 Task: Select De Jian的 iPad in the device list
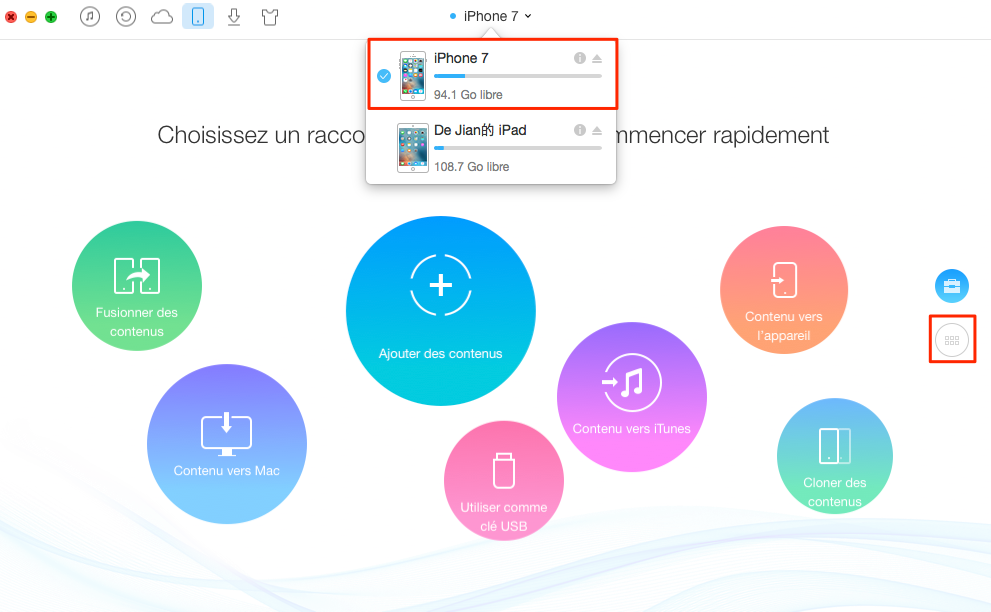coord(492,148)
